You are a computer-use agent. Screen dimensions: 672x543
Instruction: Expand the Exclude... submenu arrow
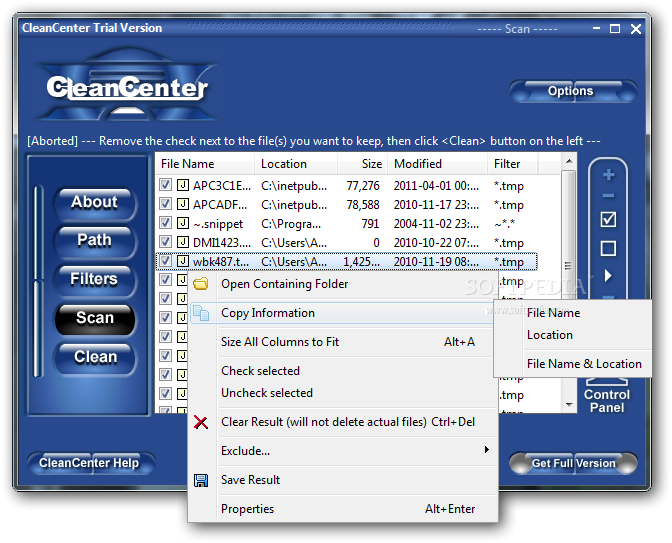(486, 450)
